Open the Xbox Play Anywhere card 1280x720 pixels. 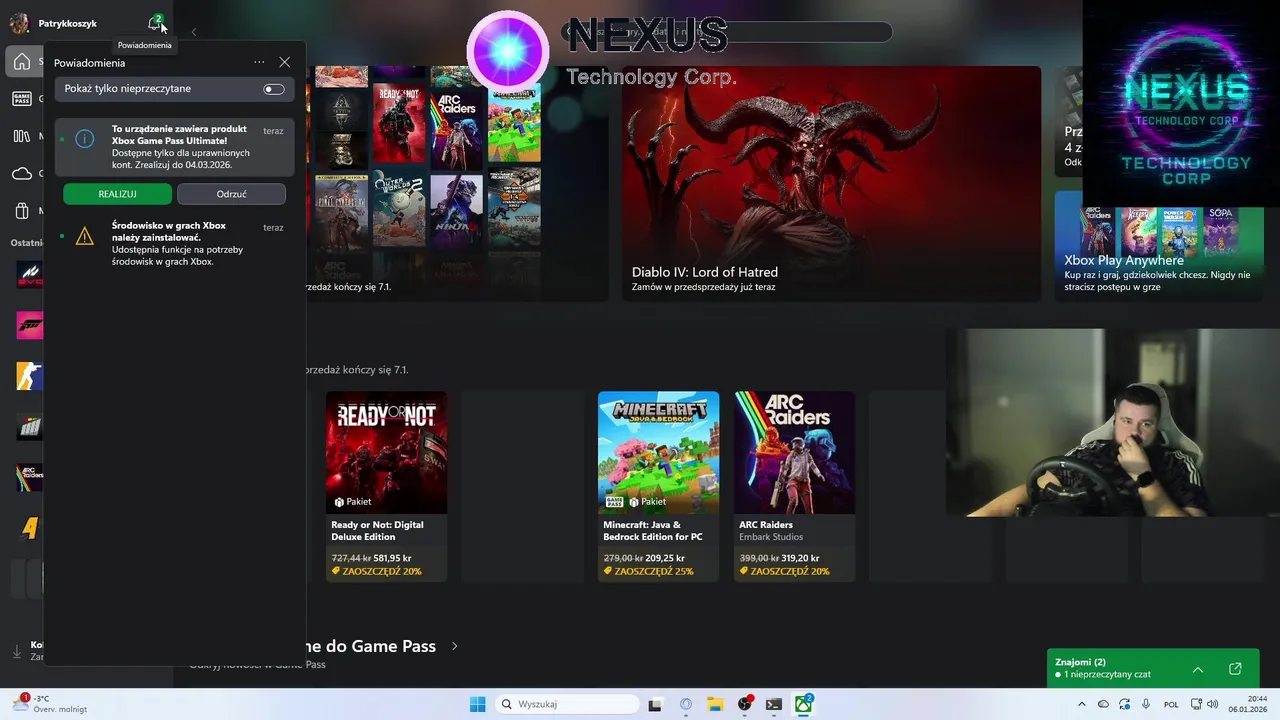1159,246
